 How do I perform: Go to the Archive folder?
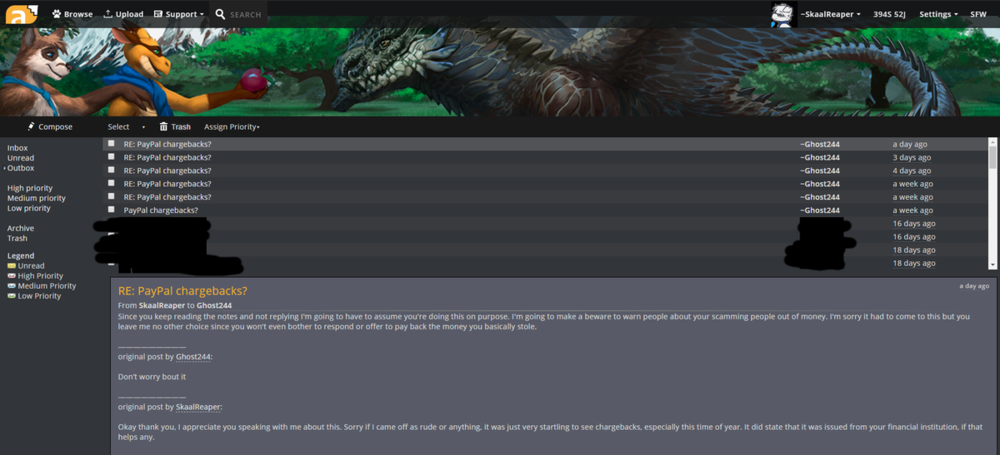21,228
